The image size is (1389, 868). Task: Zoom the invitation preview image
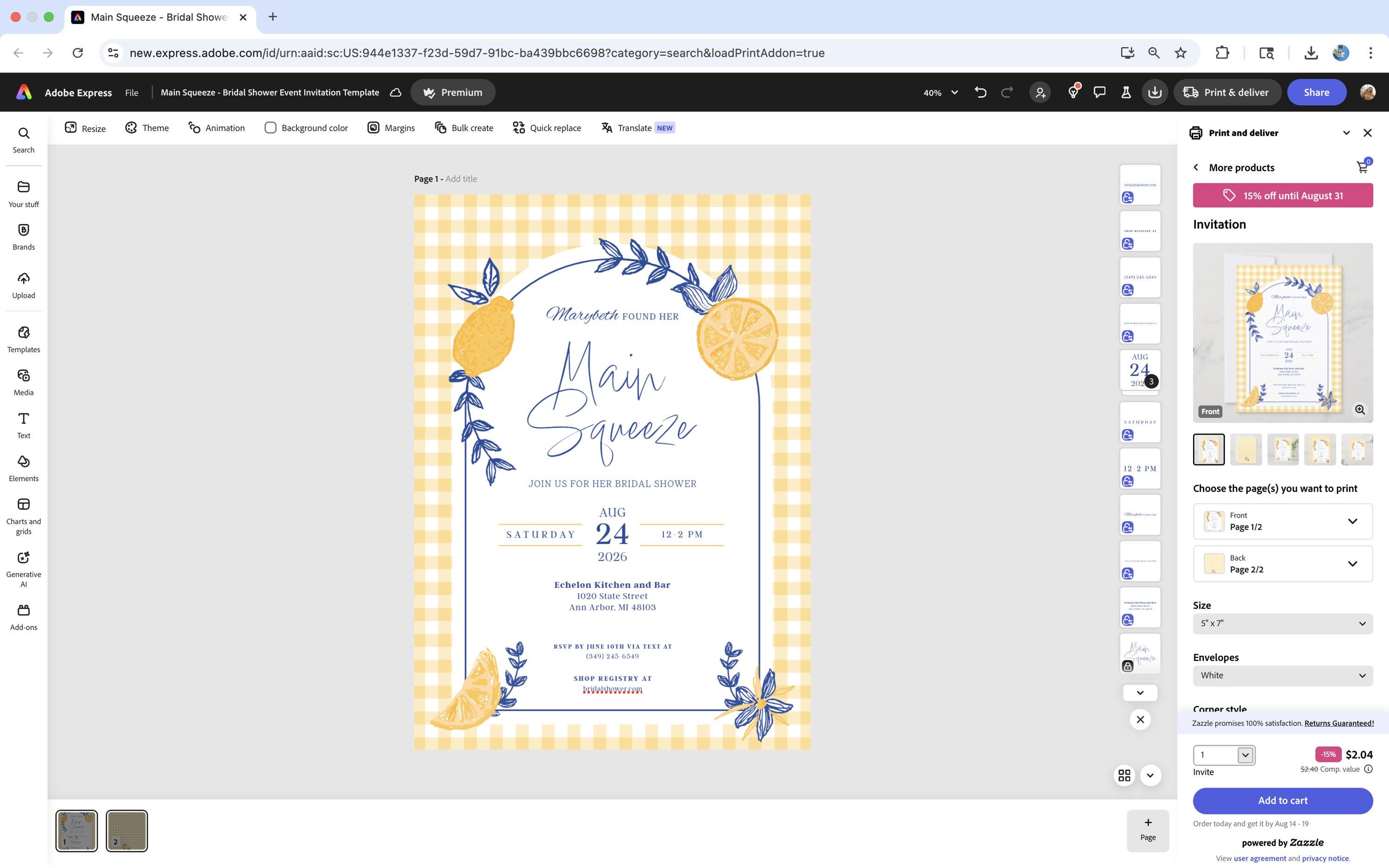[x=1360, y=409]
